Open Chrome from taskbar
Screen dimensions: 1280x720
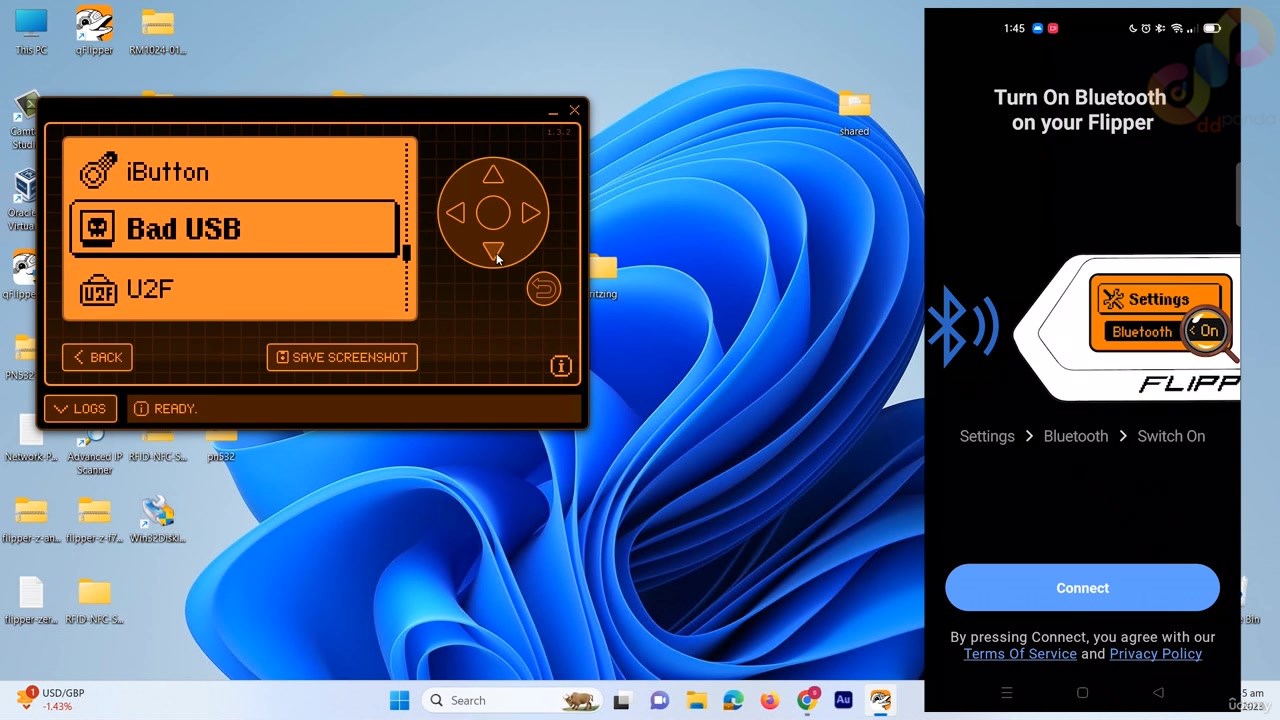tap(807, 700)
